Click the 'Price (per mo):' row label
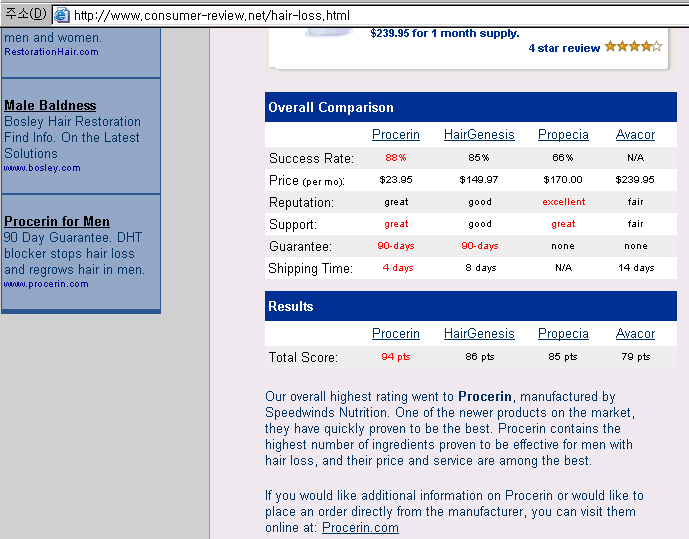 [x=307, y=181]
